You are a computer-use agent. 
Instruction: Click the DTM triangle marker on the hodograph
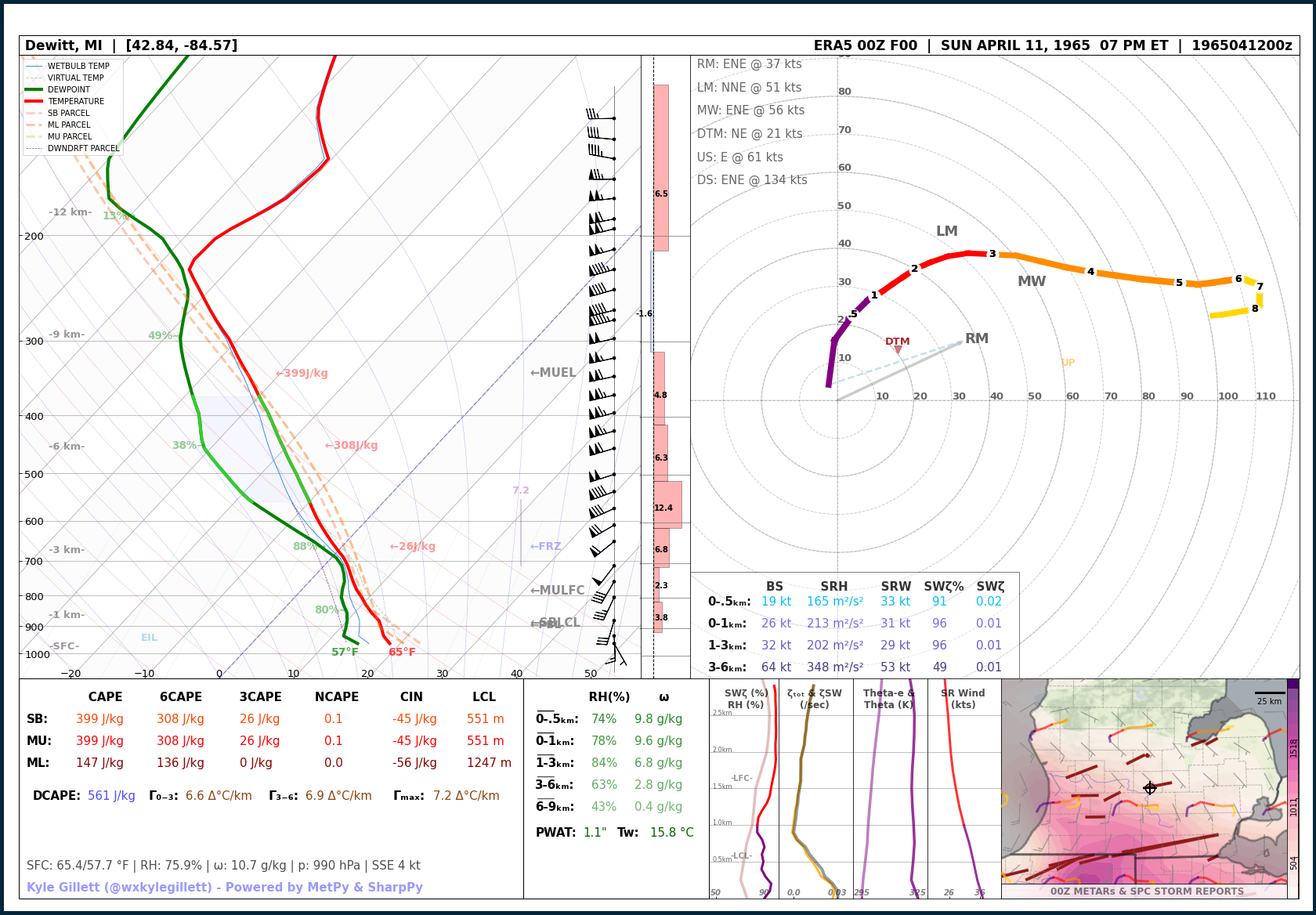coord(898,349)
